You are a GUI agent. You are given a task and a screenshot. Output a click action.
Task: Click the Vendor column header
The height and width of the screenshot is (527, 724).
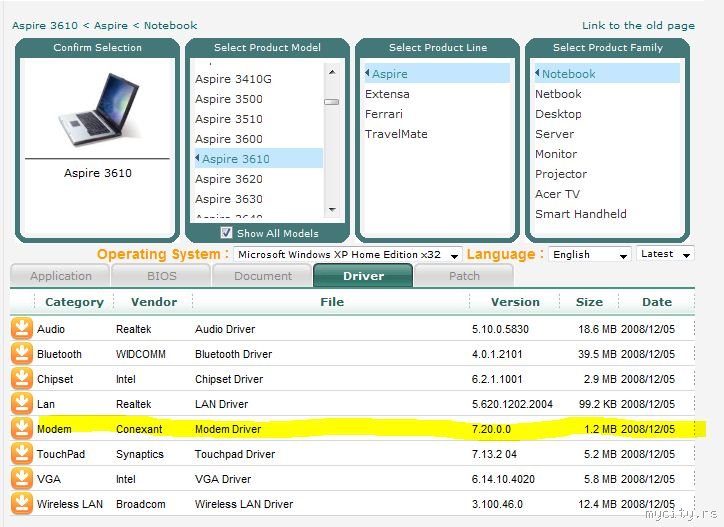pos(154,302)
